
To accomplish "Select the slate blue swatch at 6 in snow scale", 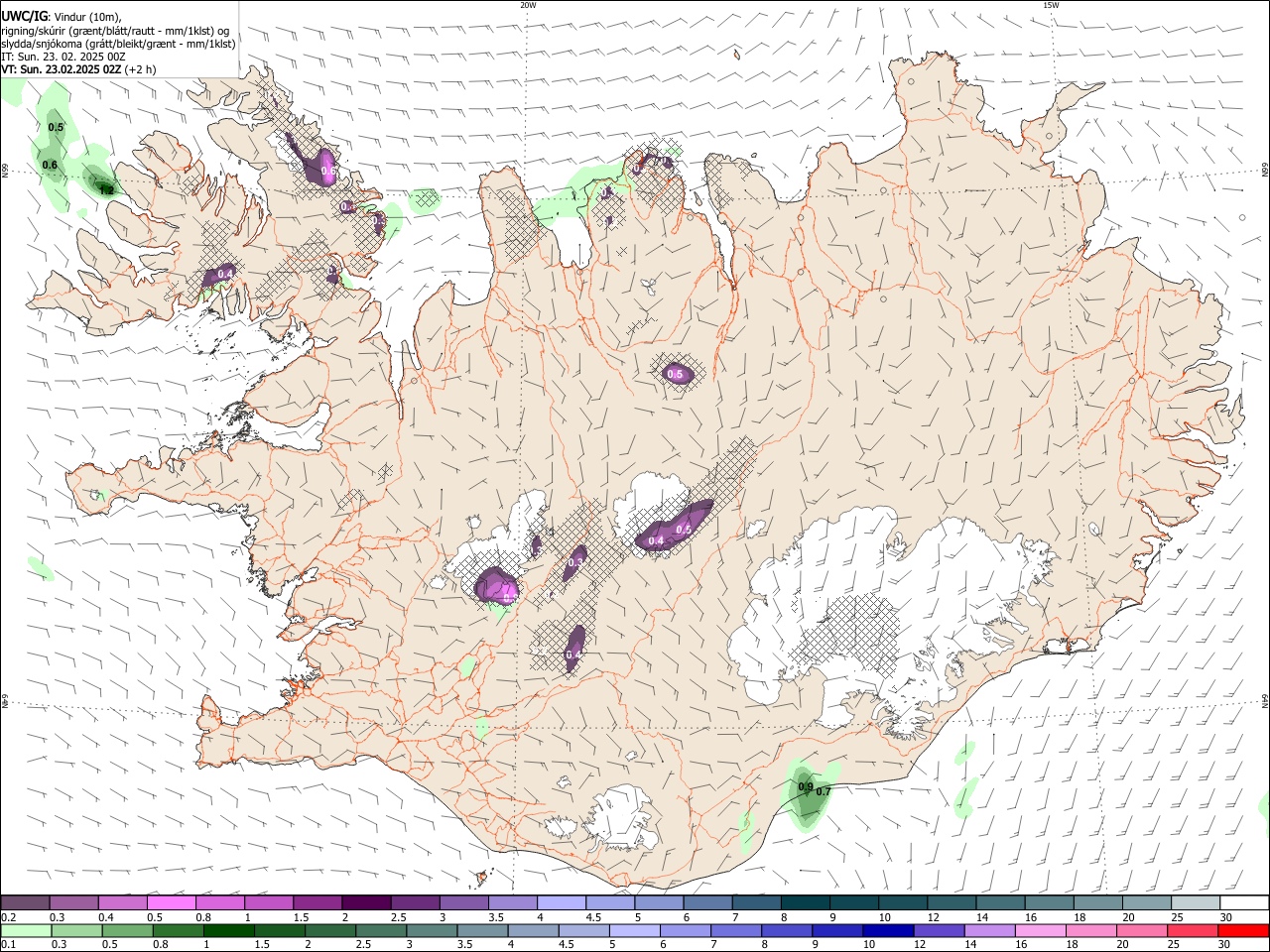I will tap(705, 902).
